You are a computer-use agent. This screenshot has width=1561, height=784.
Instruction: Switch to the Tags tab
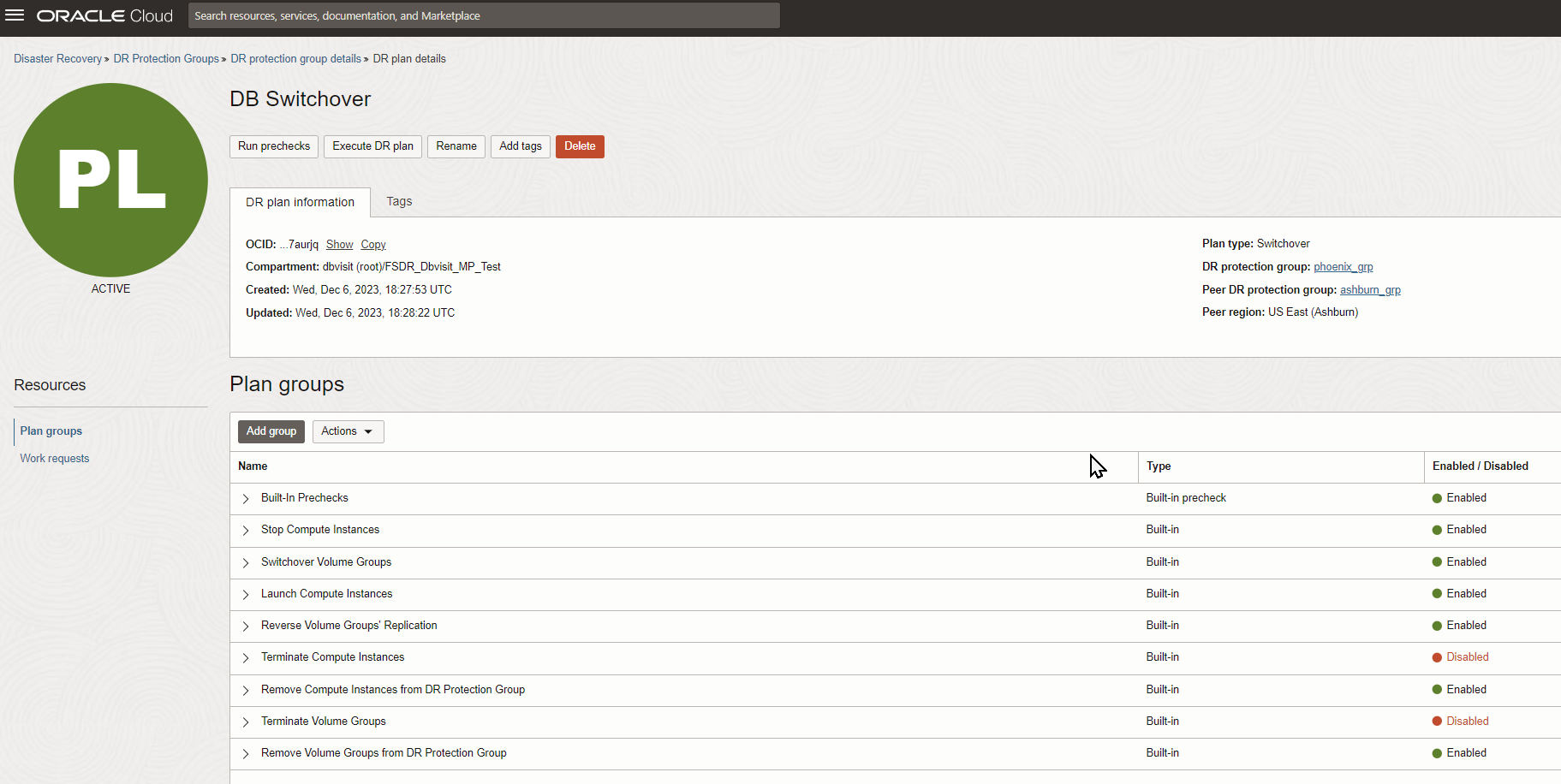coord(399,201)
